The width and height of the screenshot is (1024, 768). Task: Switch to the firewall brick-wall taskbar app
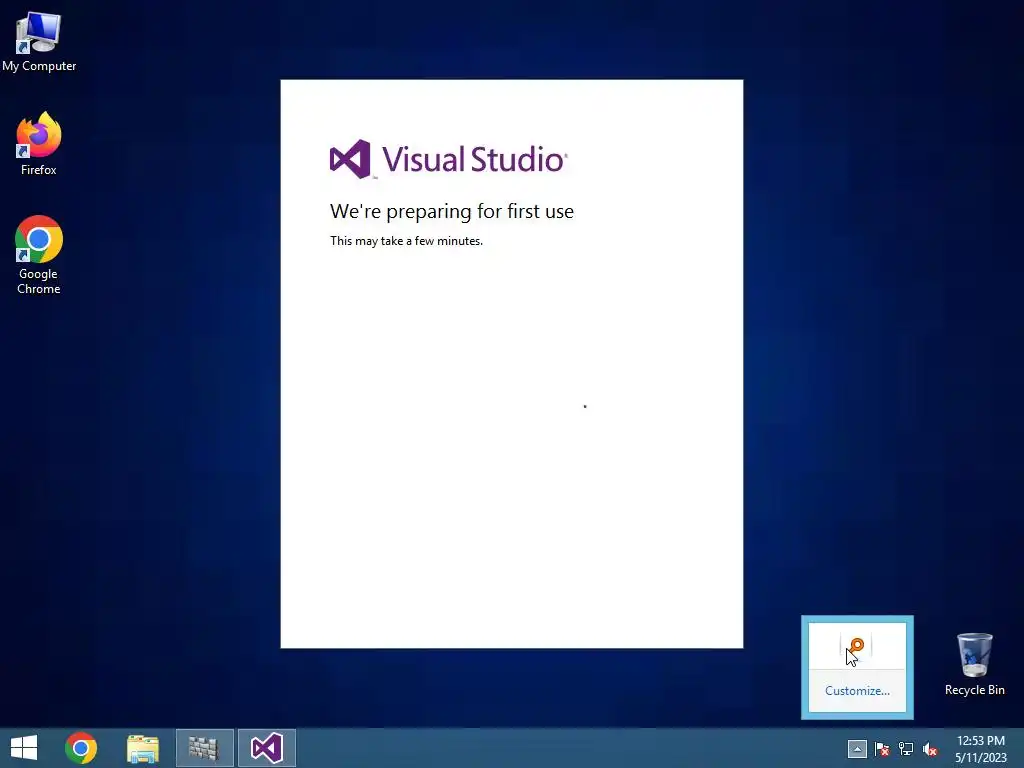pos(204,748)
